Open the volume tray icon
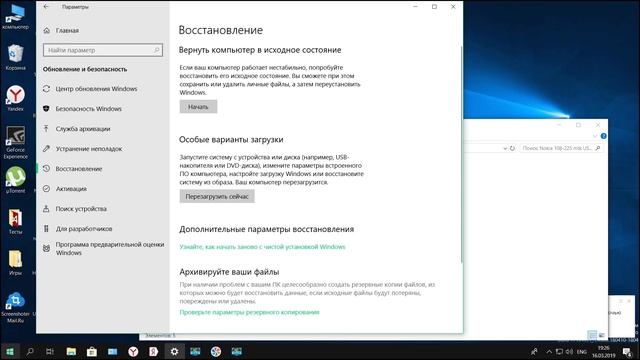640x360 pixels. (569, 351)
